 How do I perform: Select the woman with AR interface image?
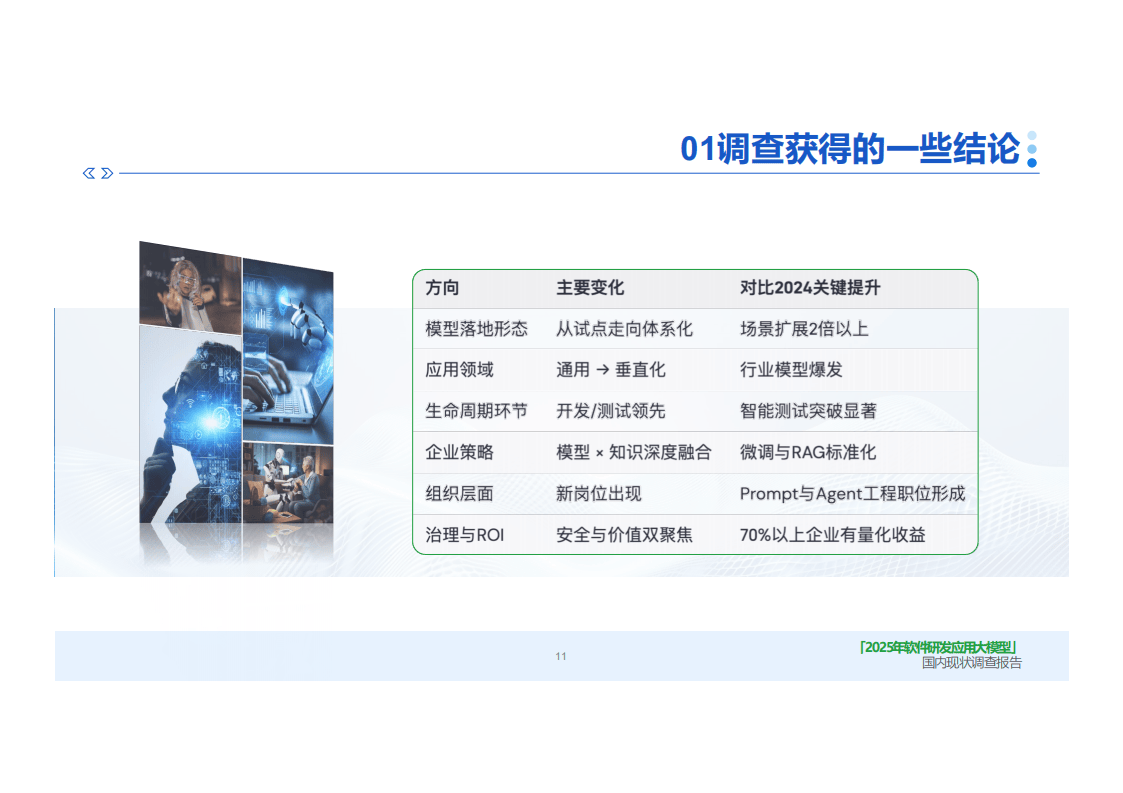click(190, 287)
